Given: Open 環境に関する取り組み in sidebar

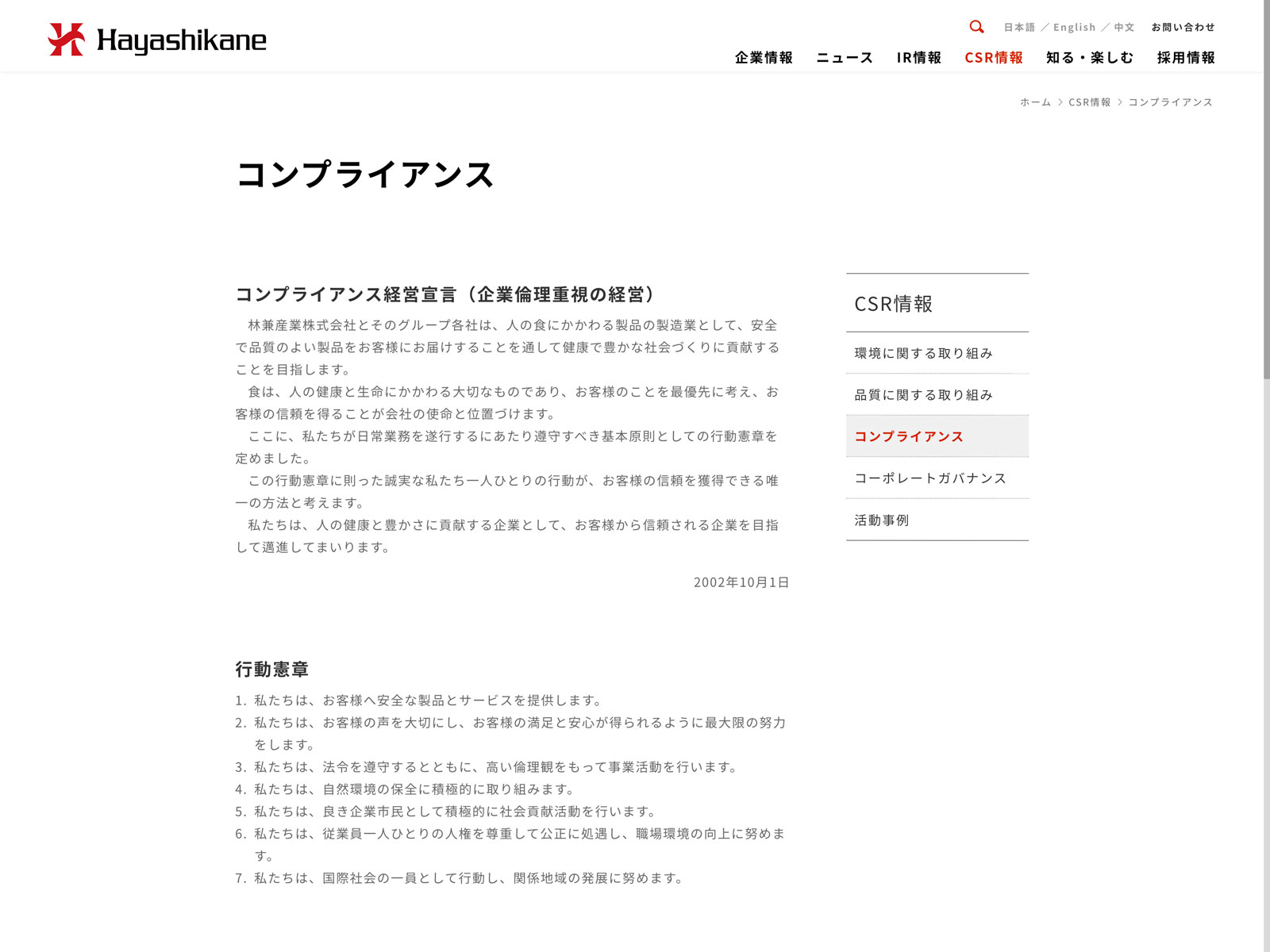Looking at the screenshot, I should pyautogui.click(x=924, y=354).
